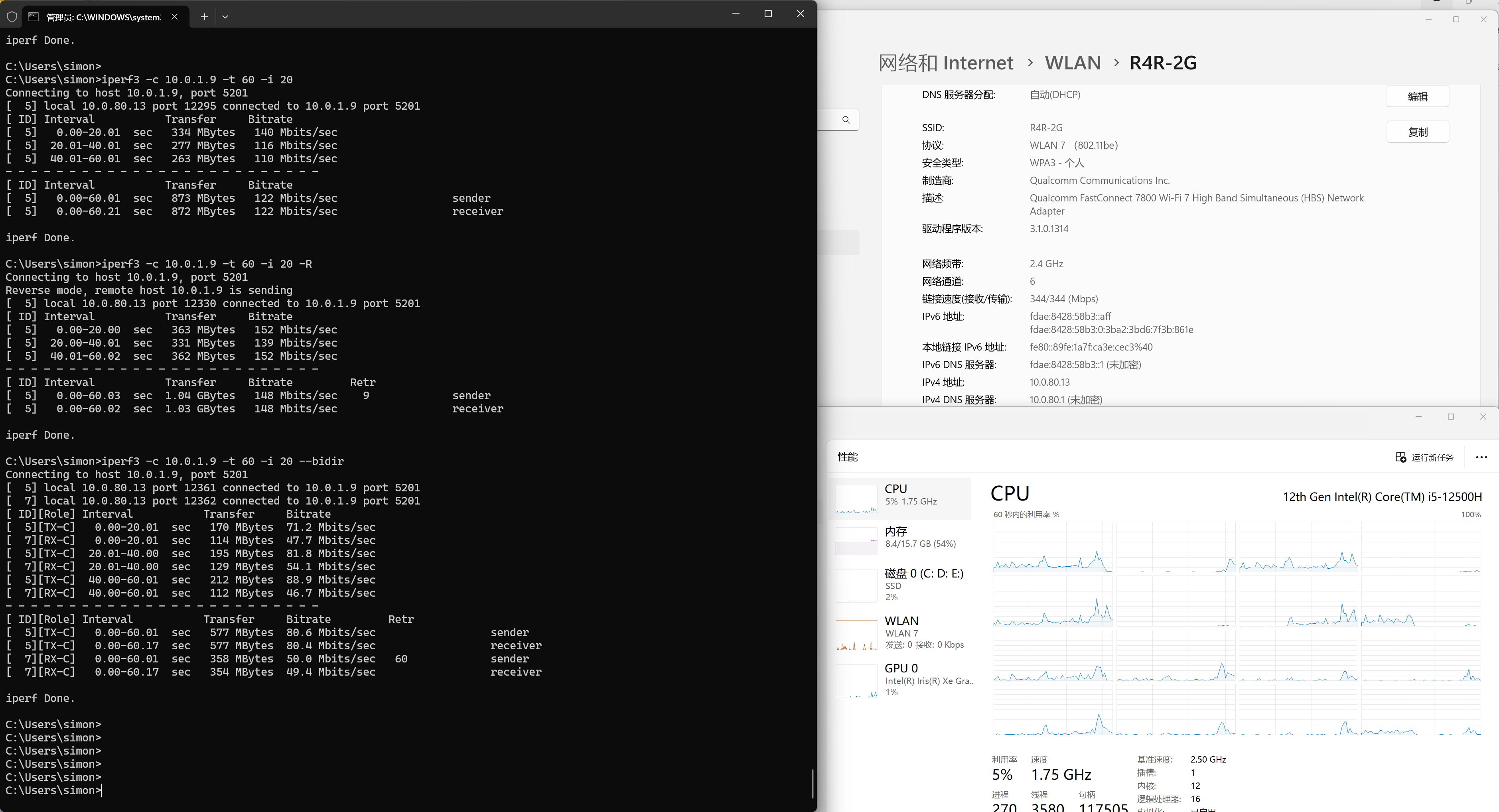
Task: Select the 内存 item in performance list
Action: tap(900, 540)
